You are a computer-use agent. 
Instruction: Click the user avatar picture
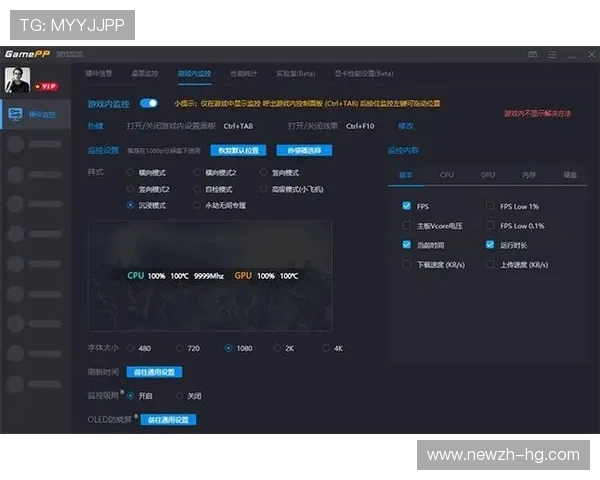[x=17, y=80]
